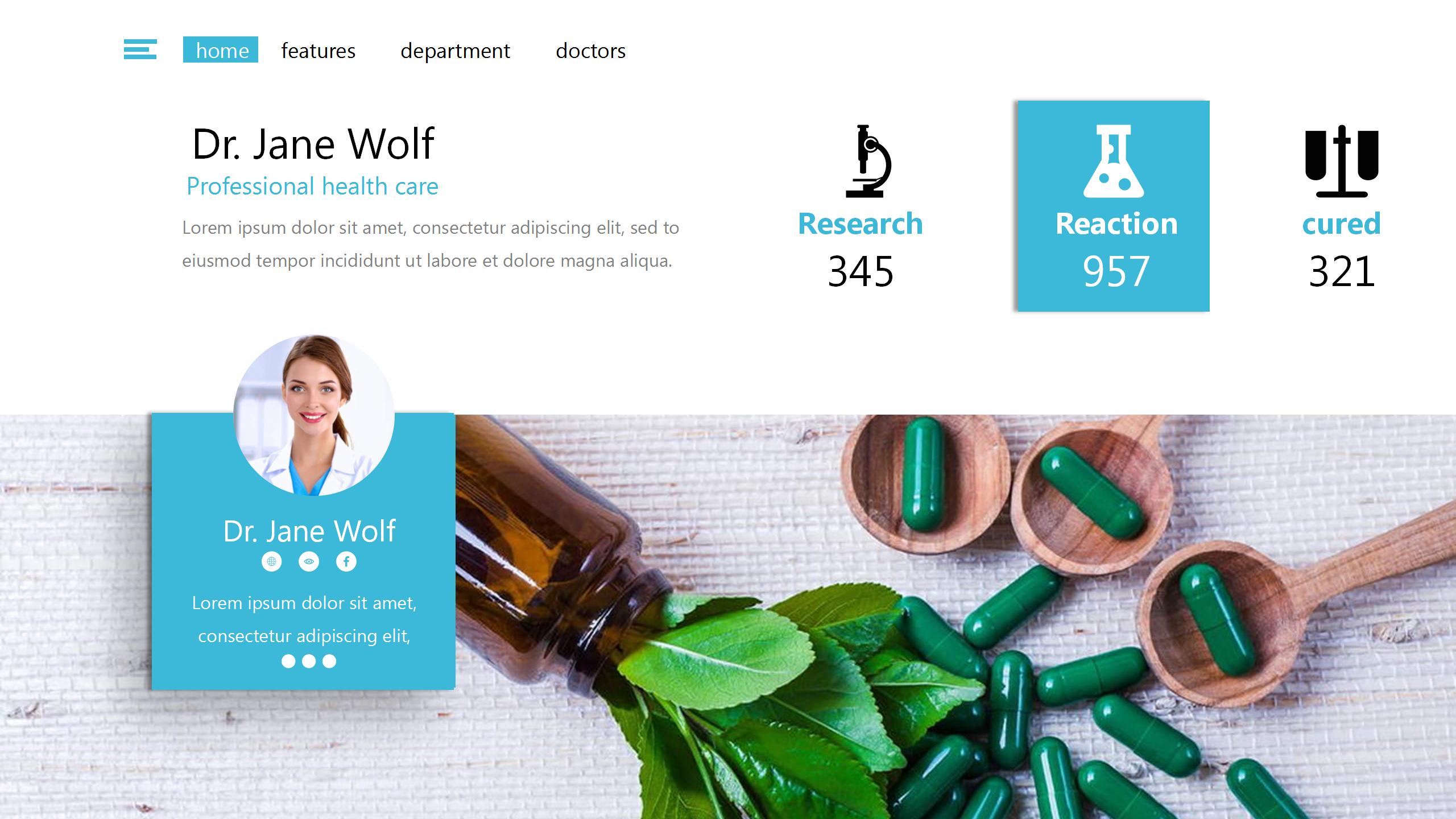This screenshot has width=1456, height=819.
Task: Click the test tubes cured icon
Action: click(1342, 161)
